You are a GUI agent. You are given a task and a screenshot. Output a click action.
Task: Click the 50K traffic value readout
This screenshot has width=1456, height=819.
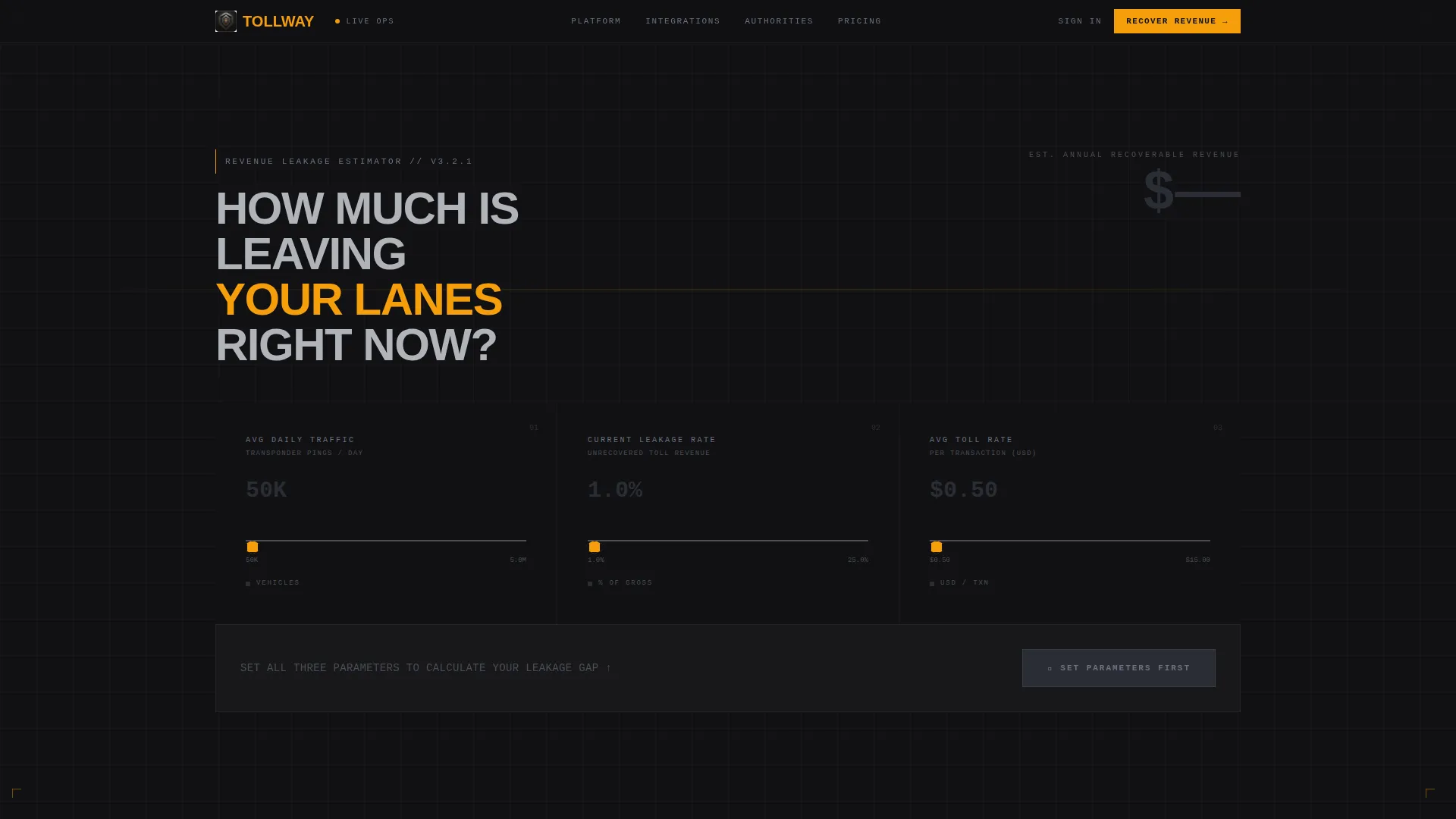click(266, 491)
